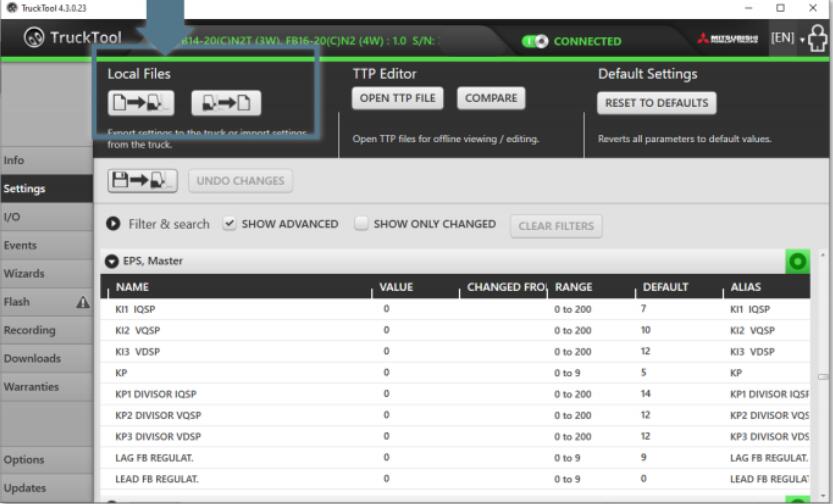Click the TruckTool logo icon
Image resolution: width=833 pixels, height=504 pixels.
click(35, 39)
